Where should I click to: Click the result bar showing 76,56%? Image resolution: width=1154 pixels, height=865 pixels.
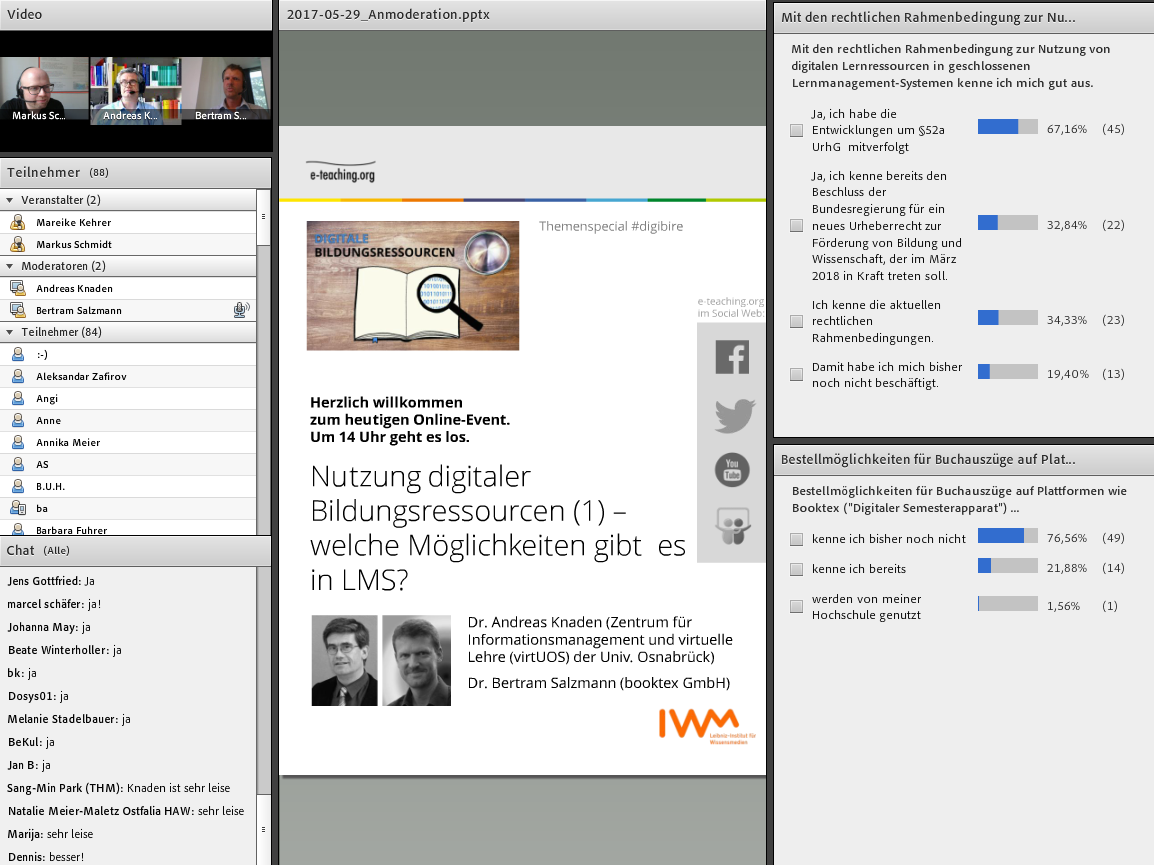point(1008,536)
